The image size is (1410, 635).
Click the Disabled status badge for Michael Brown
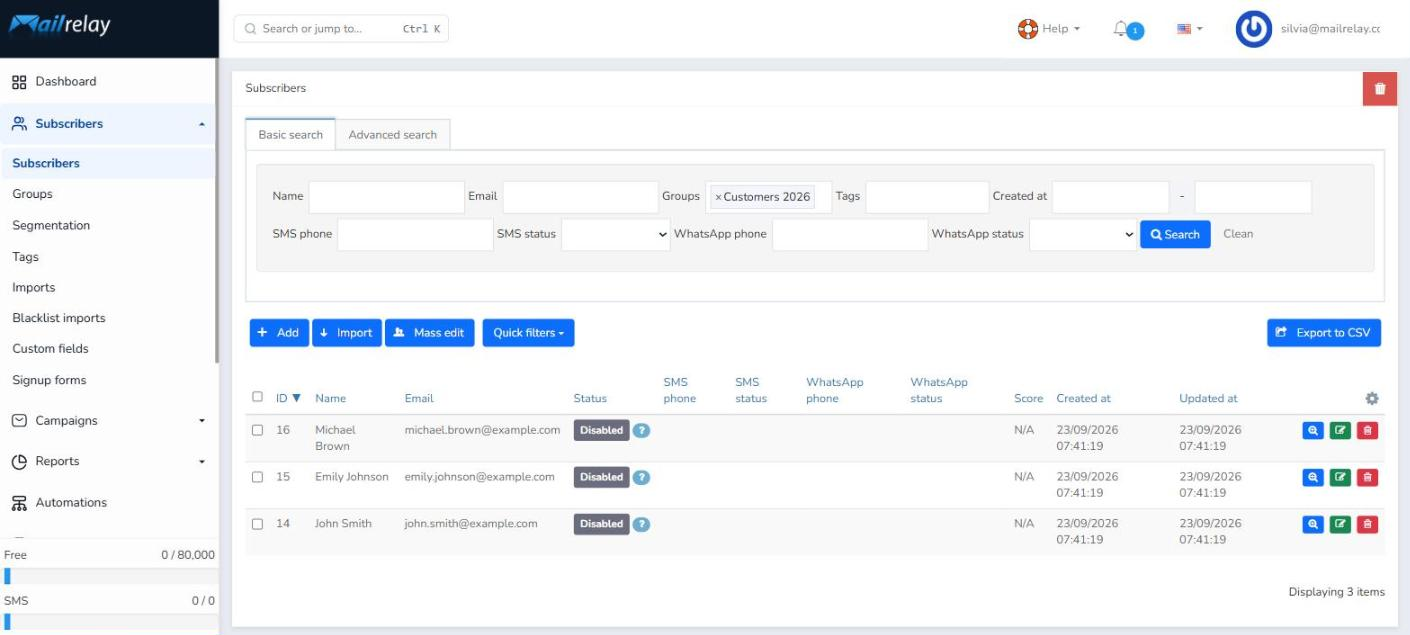[601, 430]
